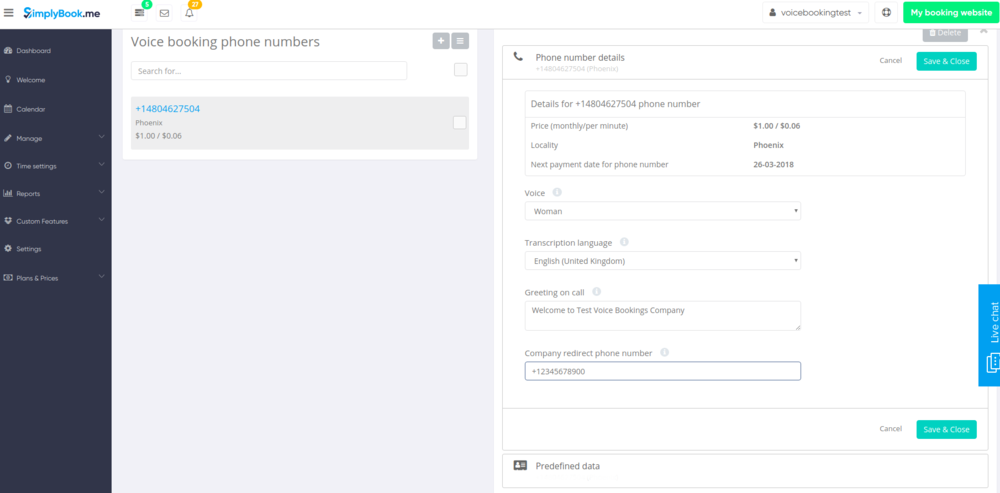Click info icon beside Transcription language
The image size is (1000, 493).
(x=624, y=242)
